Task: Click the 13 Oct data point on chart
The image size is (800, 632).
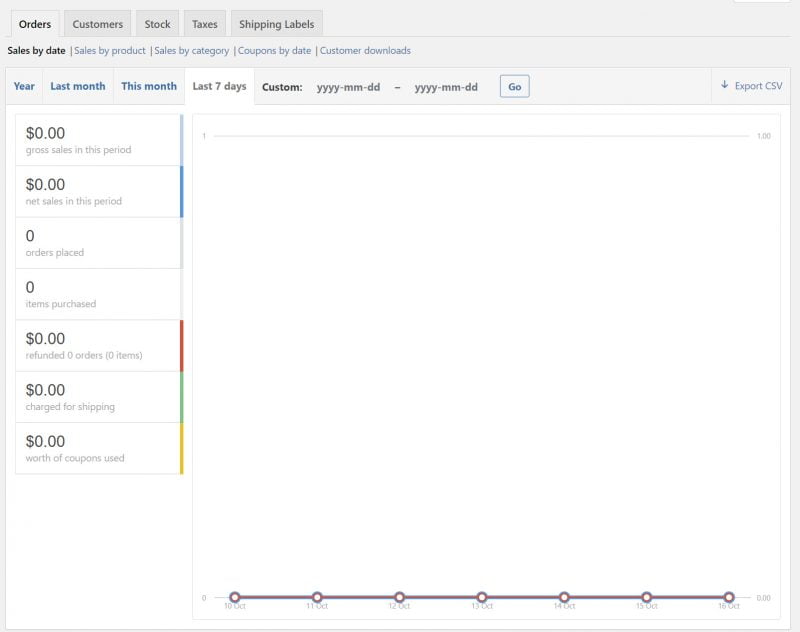Action: (482, 597)
